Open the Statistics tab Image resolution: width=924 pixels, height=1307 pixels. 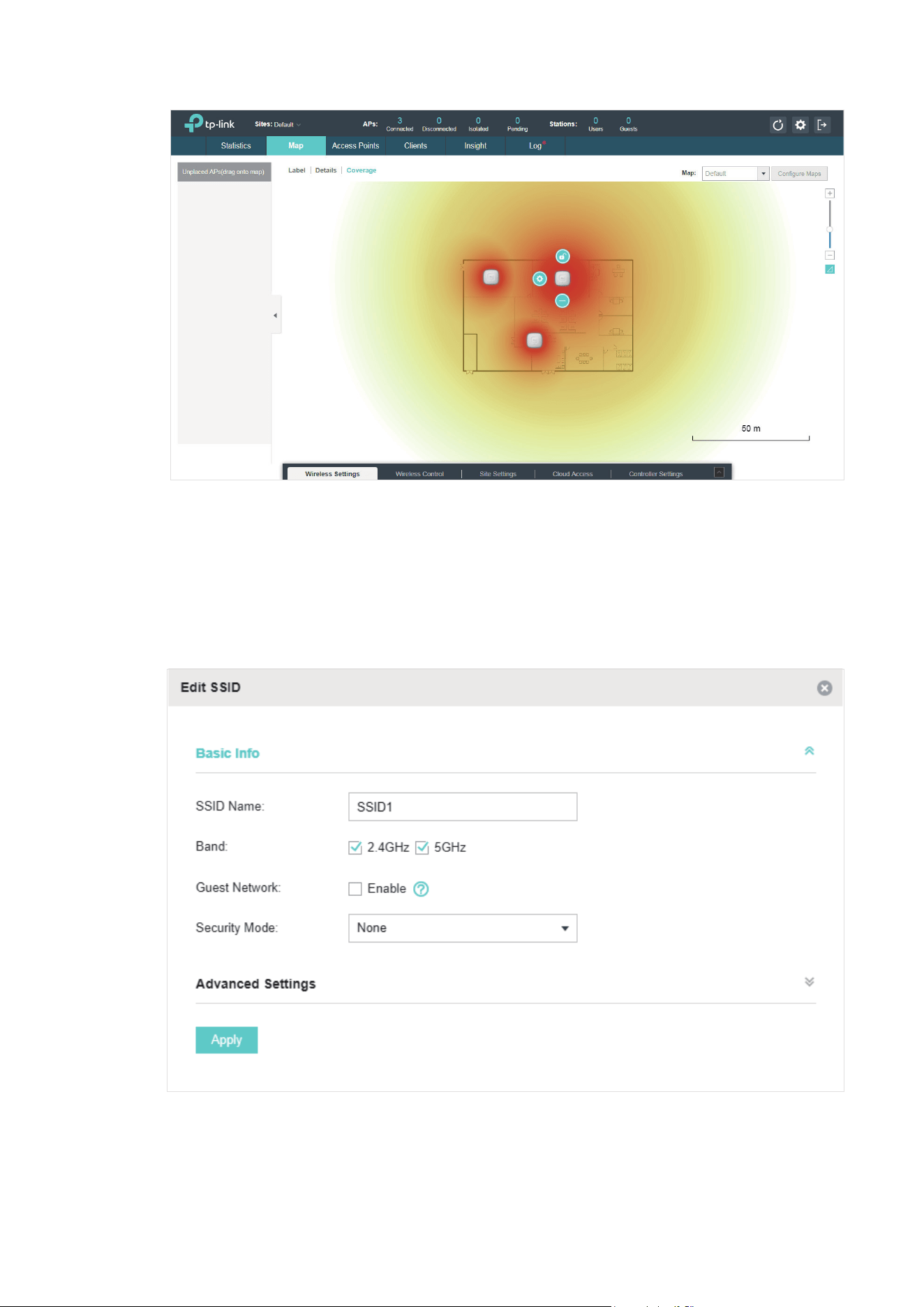click(236, 146)
